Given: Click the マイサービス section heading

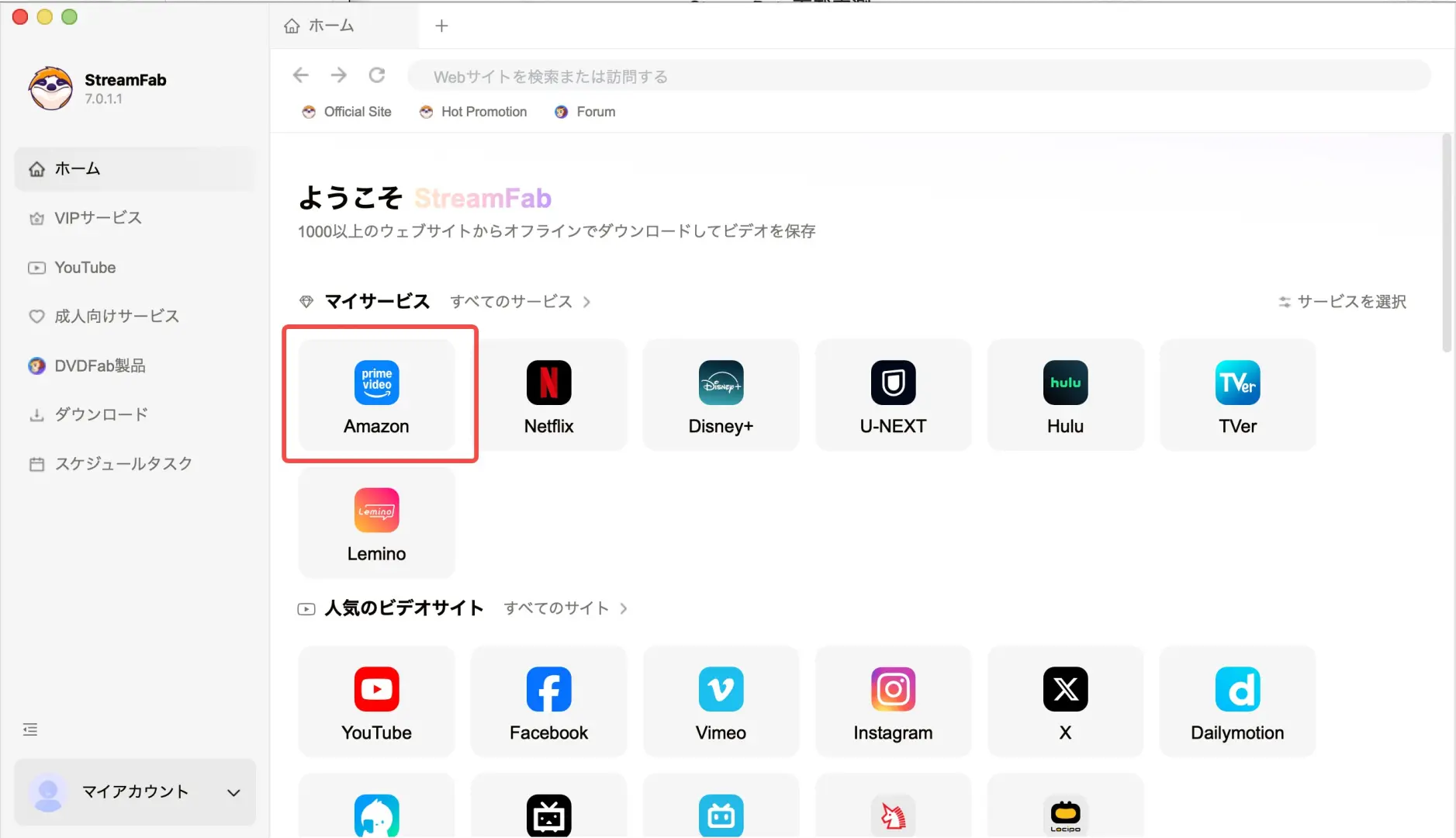Looking at the screenshot, I should (x=377, y=302).
